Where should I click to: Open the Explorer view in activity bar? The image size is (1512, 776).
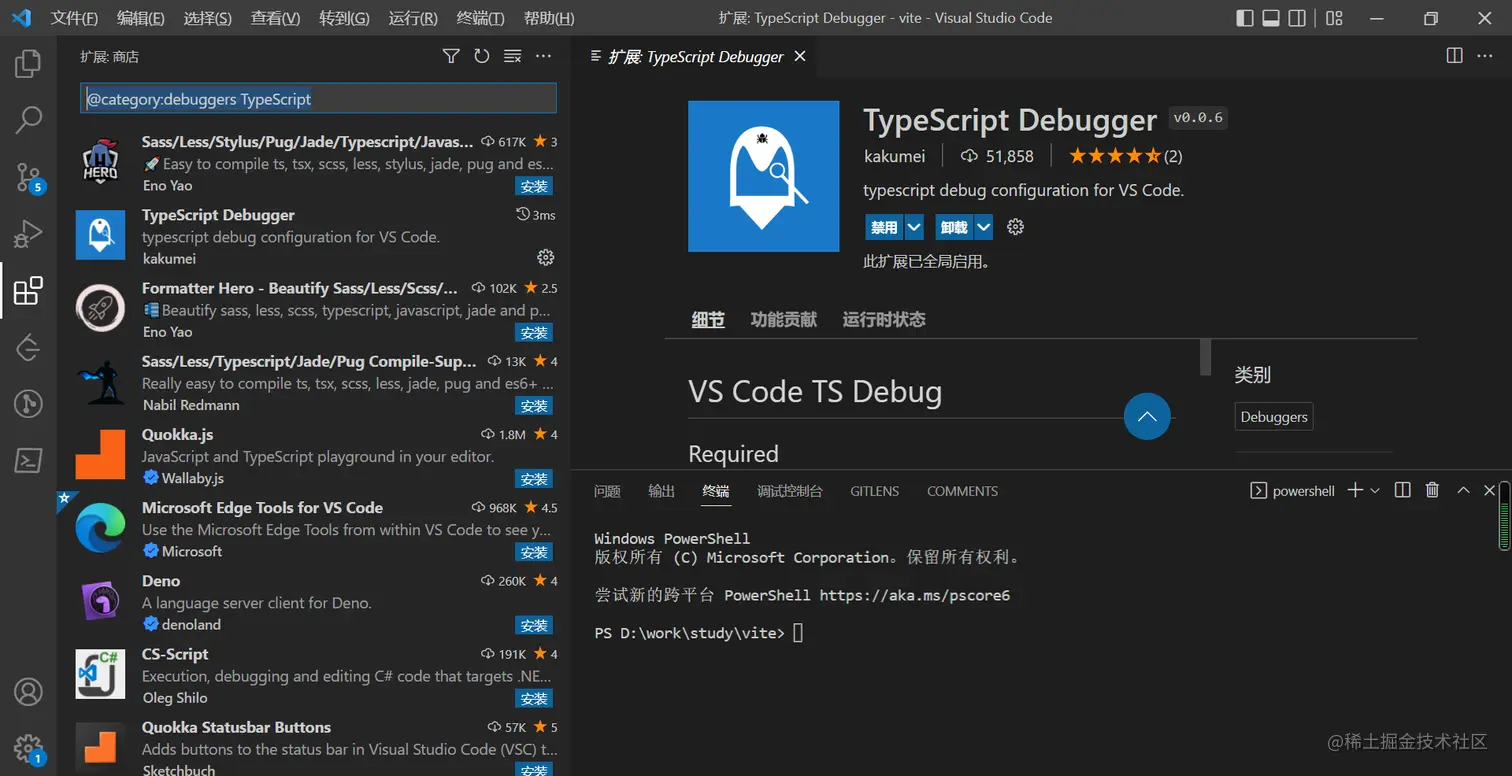28,64
